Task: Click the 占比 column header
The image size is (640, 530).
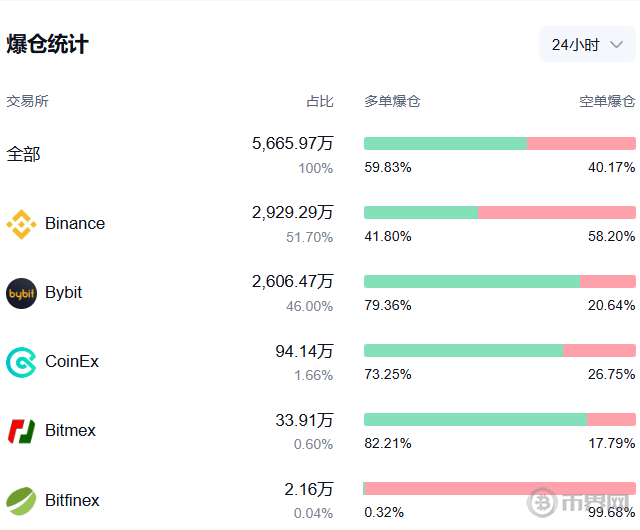Action: [320, 101]
